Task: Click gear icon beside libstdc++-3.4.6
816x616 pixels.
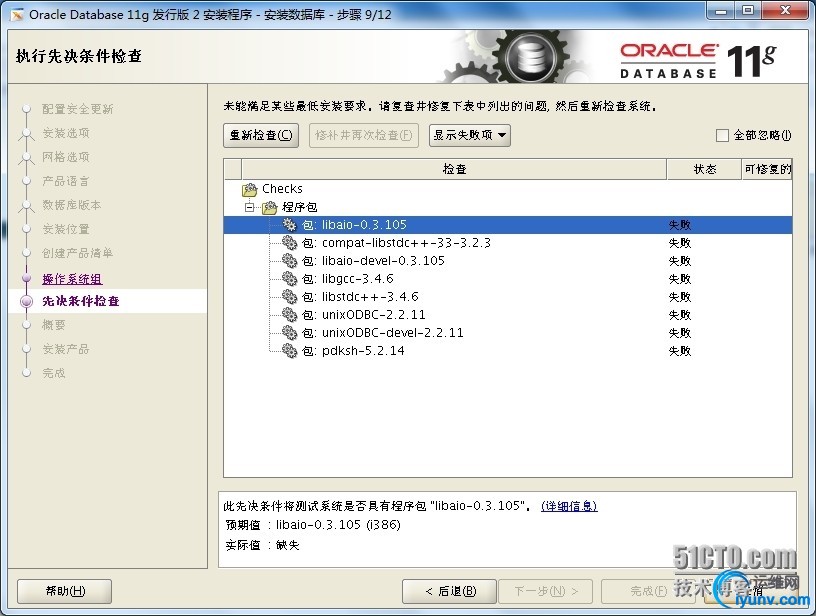Action: point(289,297)
